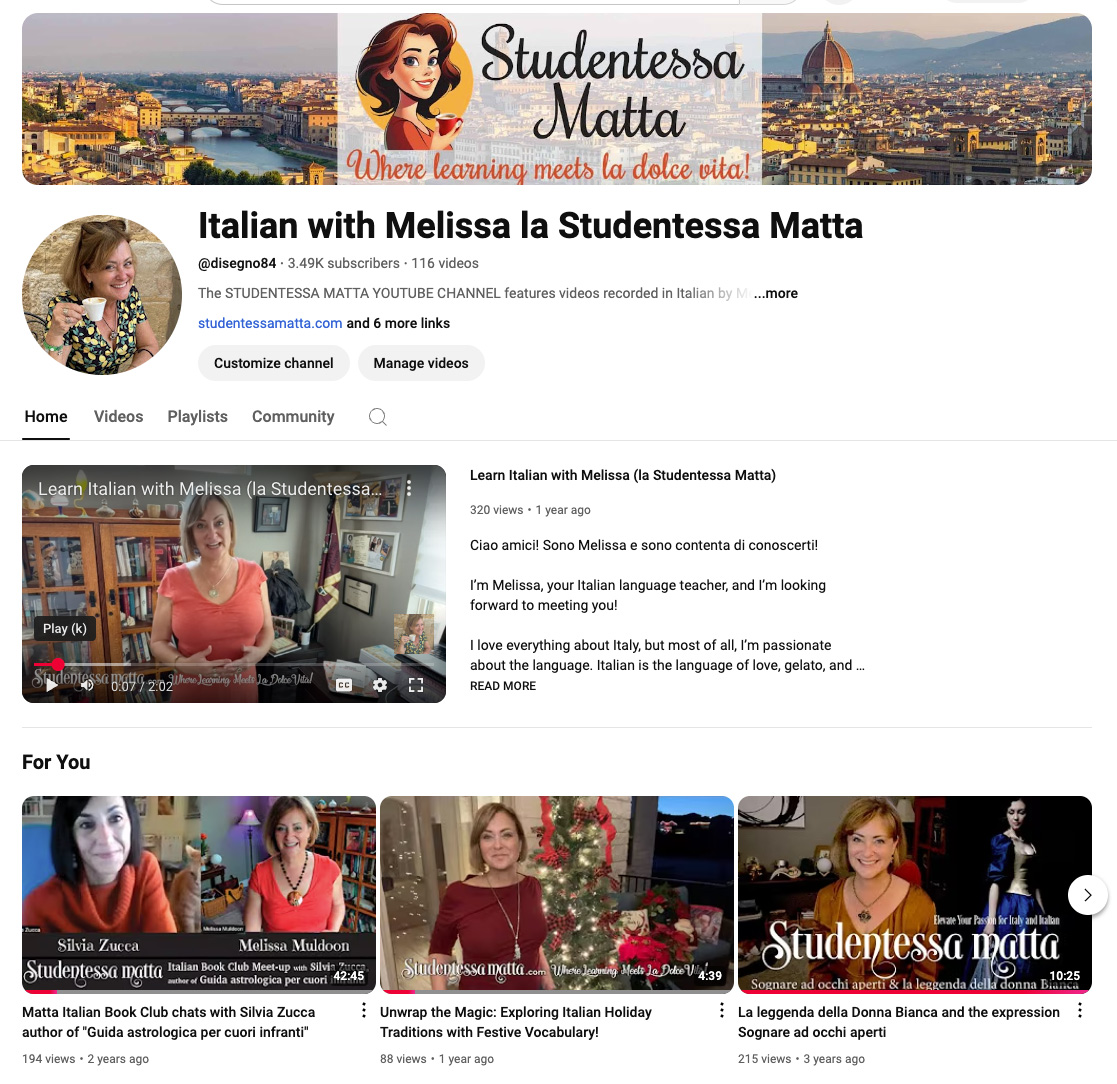The height and width of the screenshot is (1084, 1117).
Task: Click the Manage videos button
Action: [x=421, y=363]
